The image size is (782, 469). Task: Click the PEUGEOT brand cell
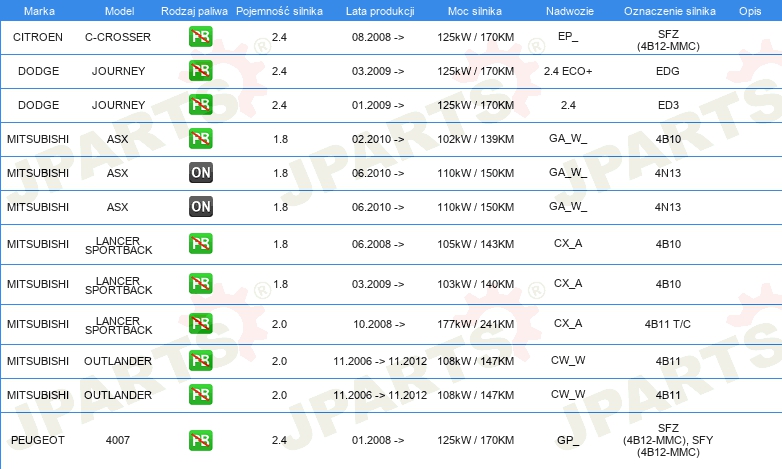(38, 440)
